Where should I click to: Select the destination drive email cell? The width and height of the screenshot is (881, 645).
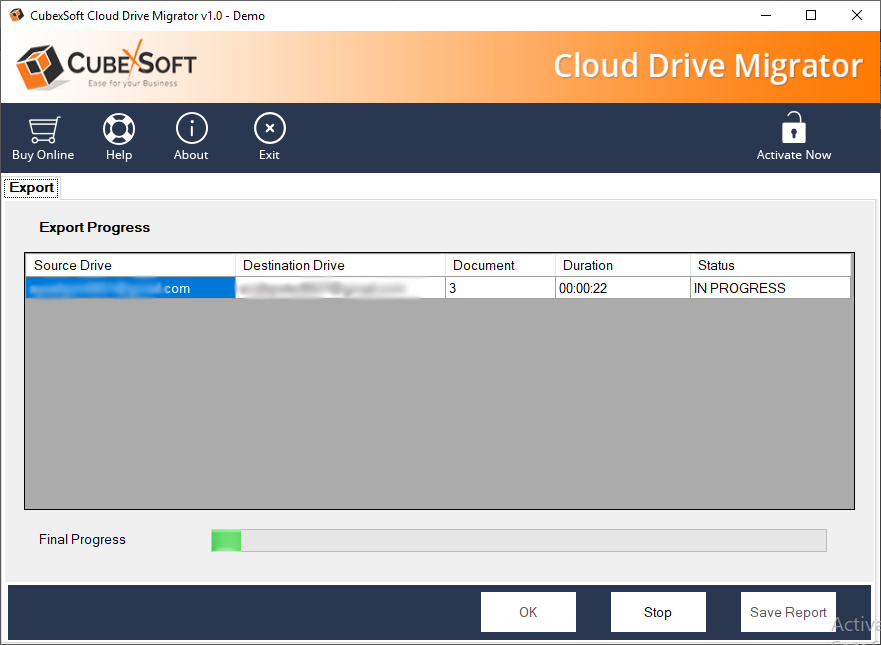tap(340, 288)
